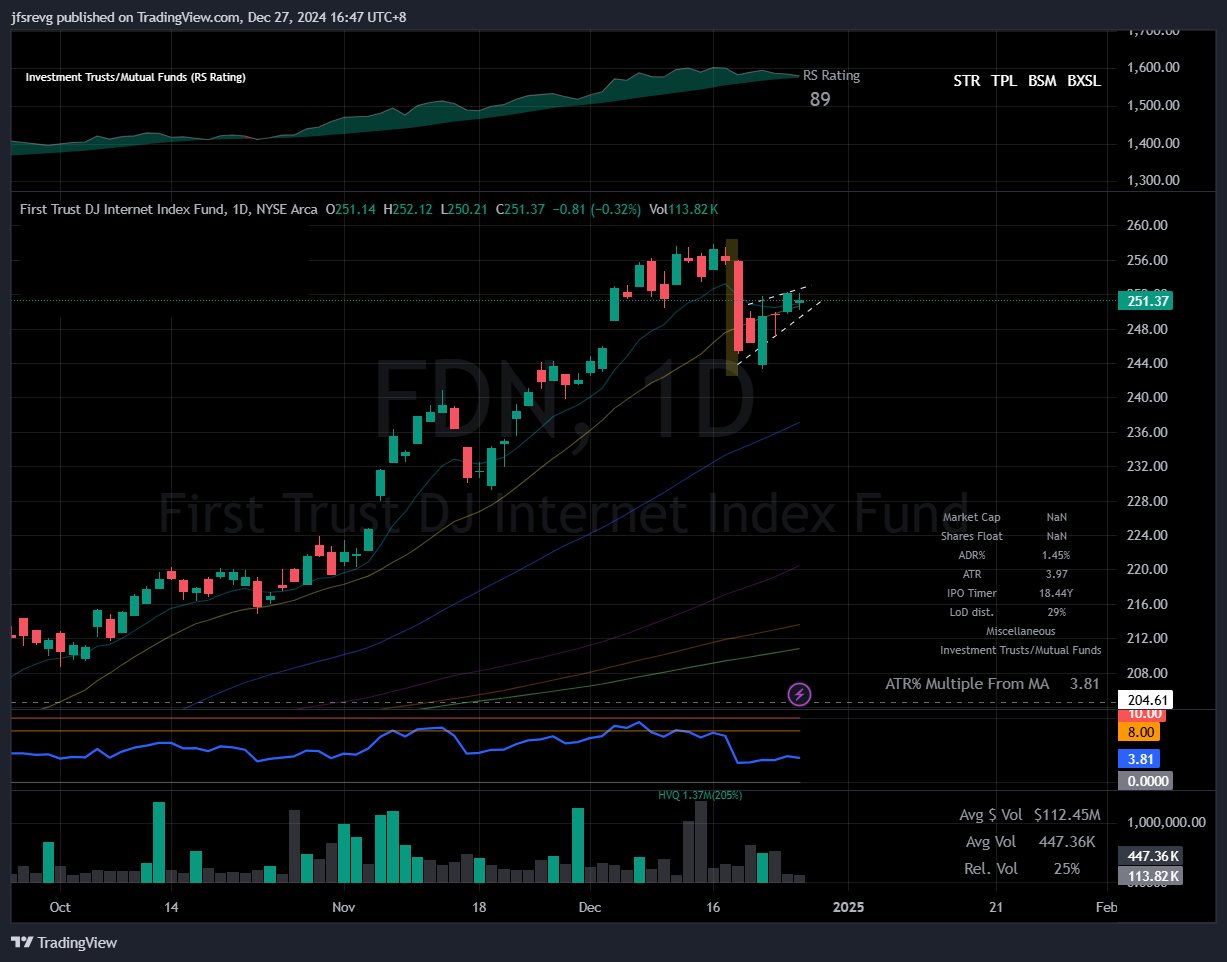
Task: Click the Miscellaneous sector text
Action: [1020, 631]
